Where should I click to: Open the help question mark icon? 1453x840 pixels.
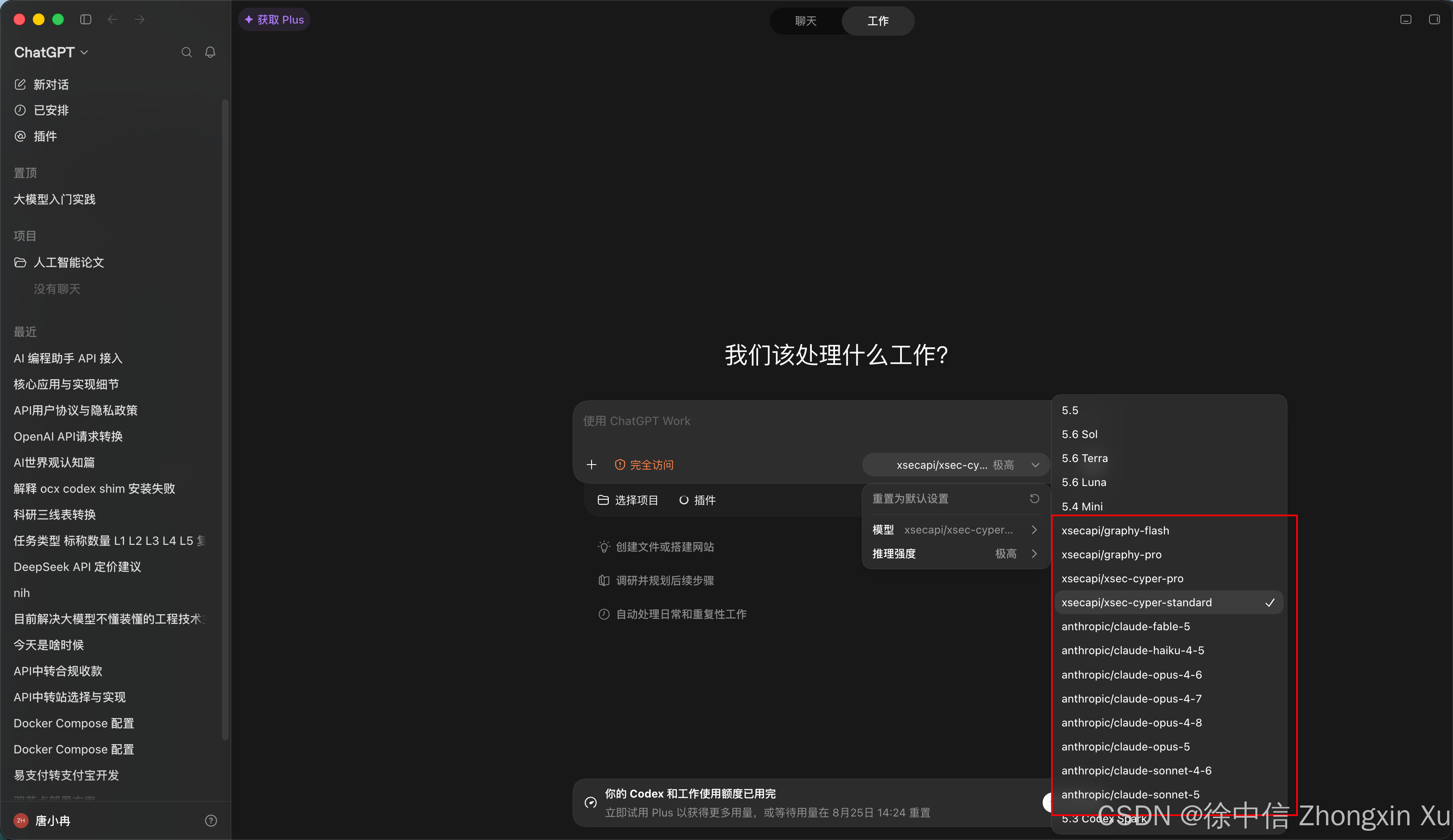pyautogui.click(x=211, y=820)
